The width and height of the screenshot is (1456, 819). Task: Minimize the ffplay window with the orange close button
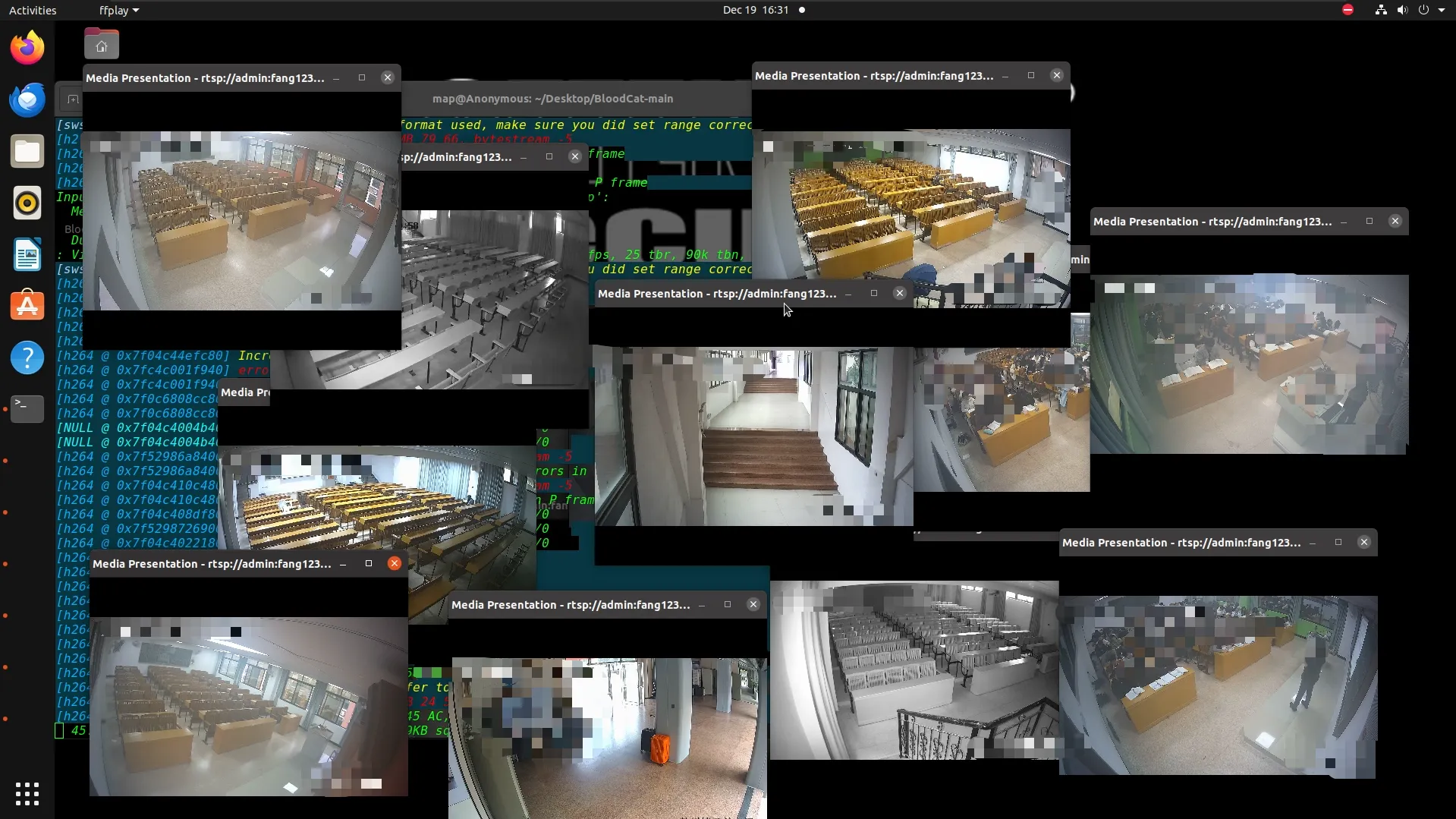pyautogui.click(x=343, y=563)
